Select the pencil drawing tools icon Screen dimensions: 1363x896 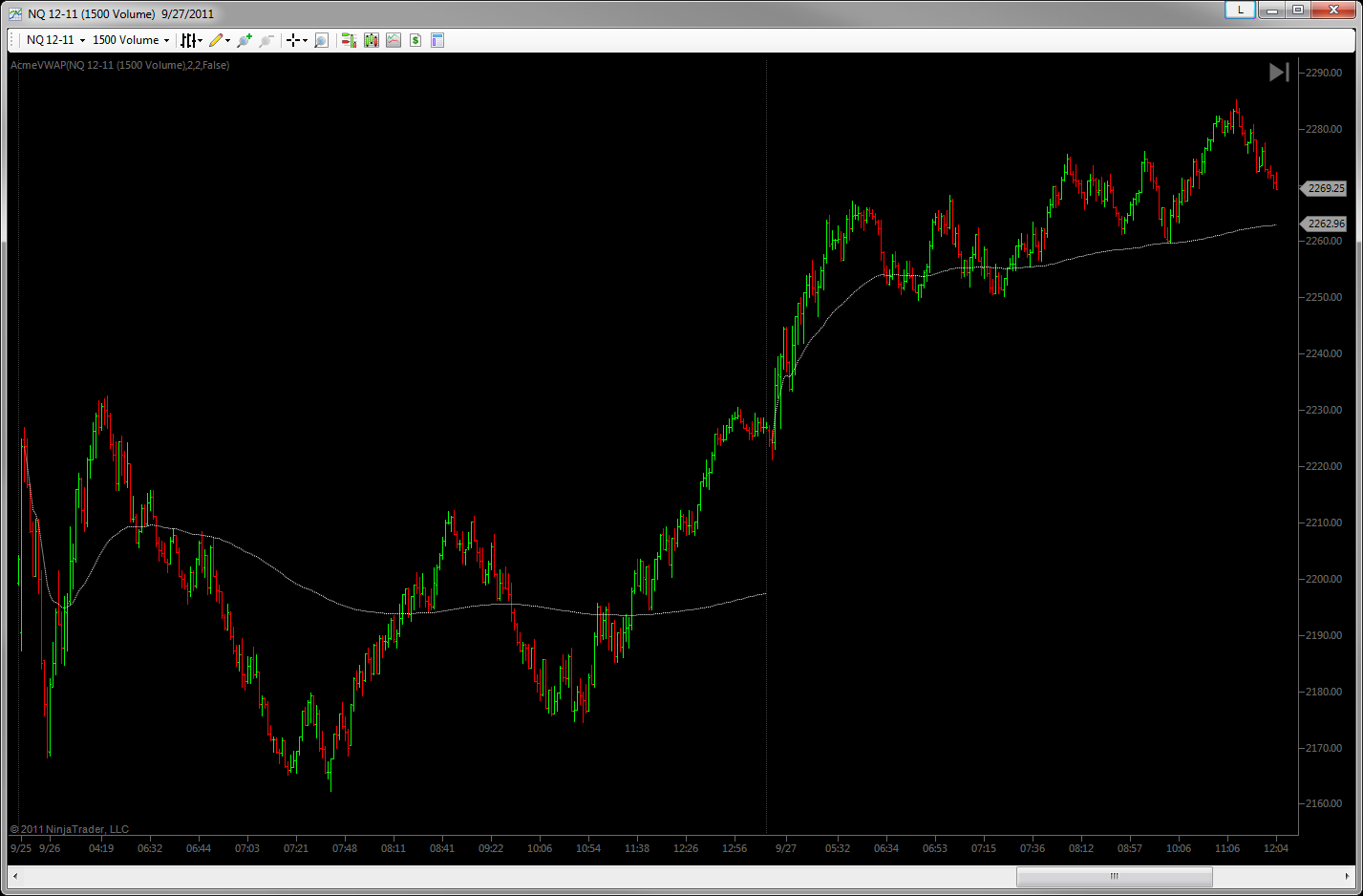pyautogui.click(x=216, y=40)
